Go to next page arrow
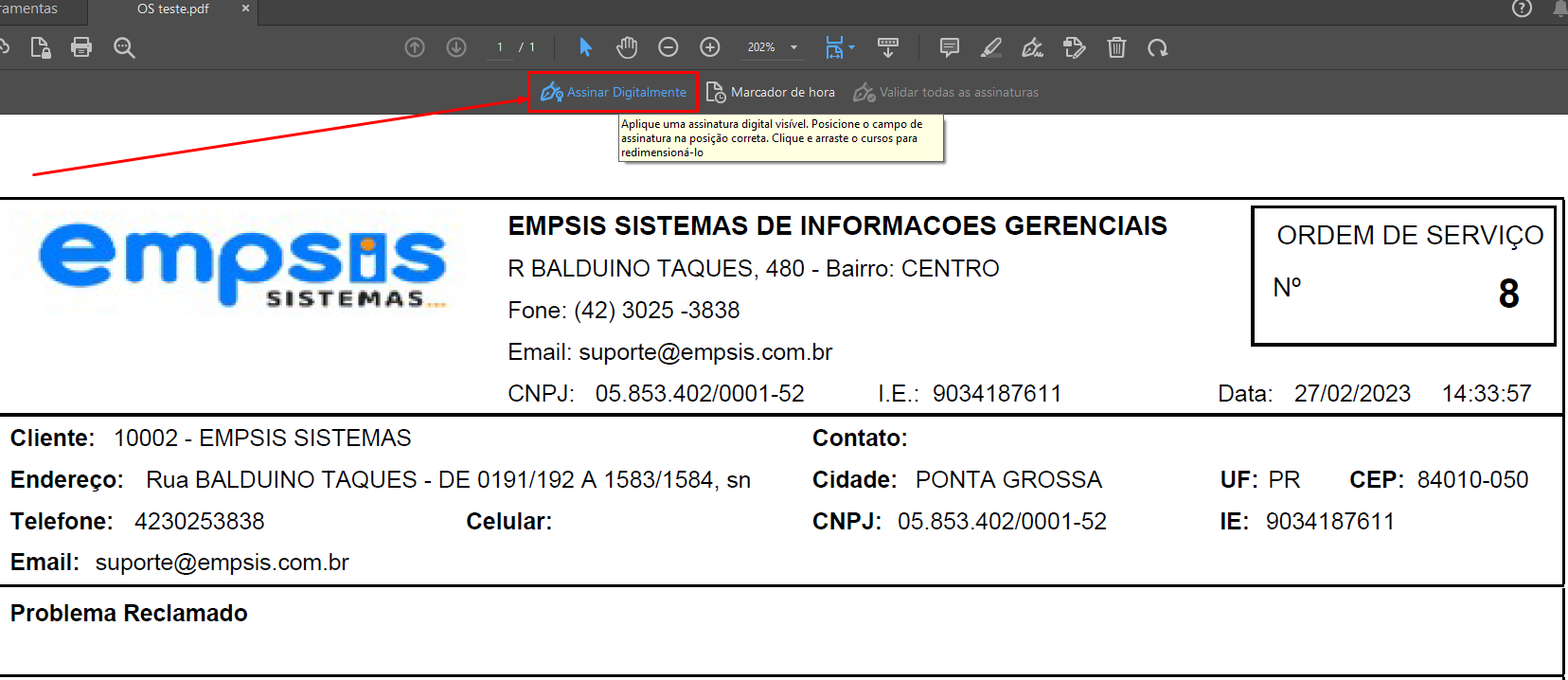 pos(456,47)
